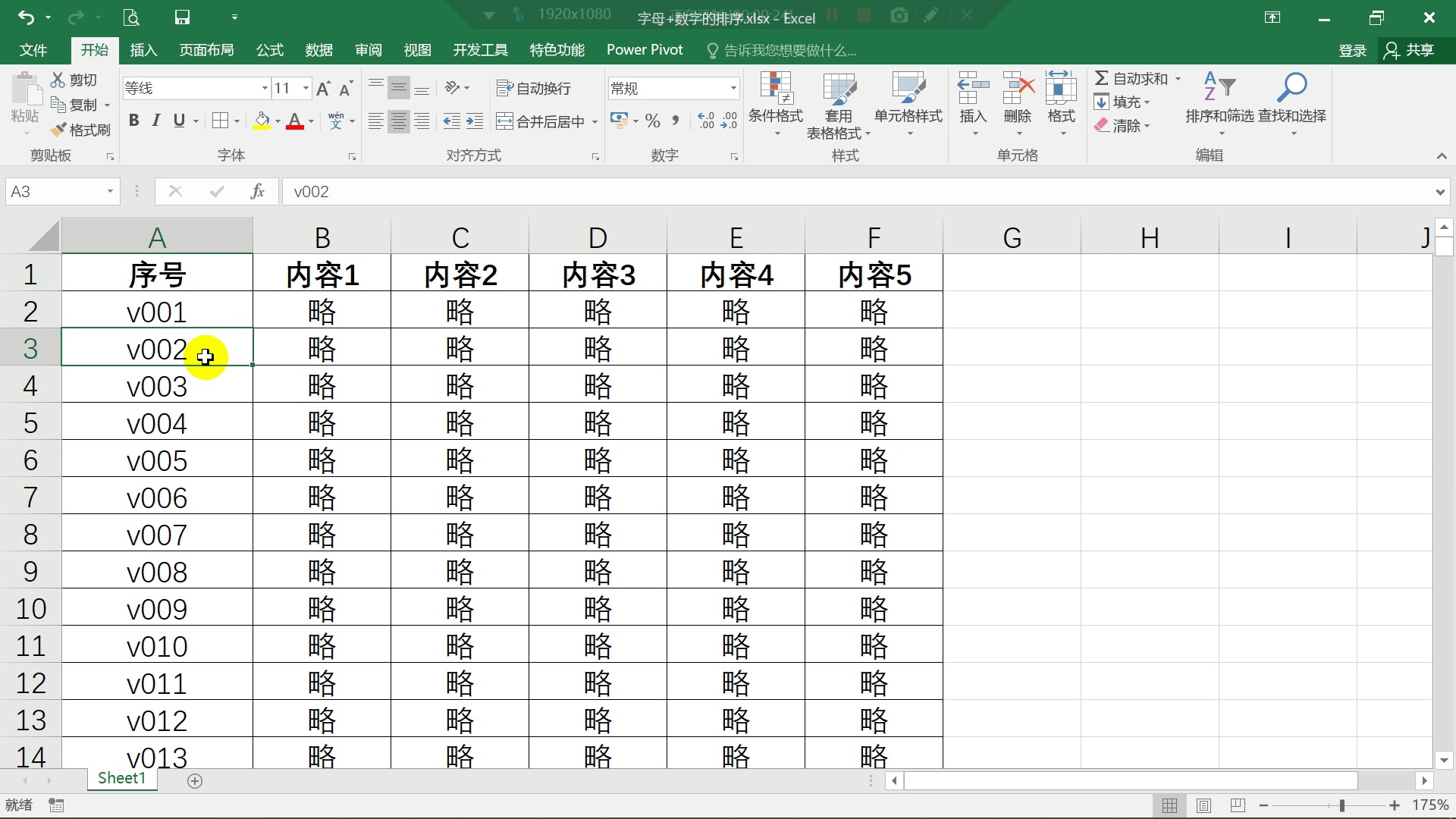The height and width of the screenshot is (819, 1456).
Task: Switch to Formulas (公式) tab
Action: 269,50
